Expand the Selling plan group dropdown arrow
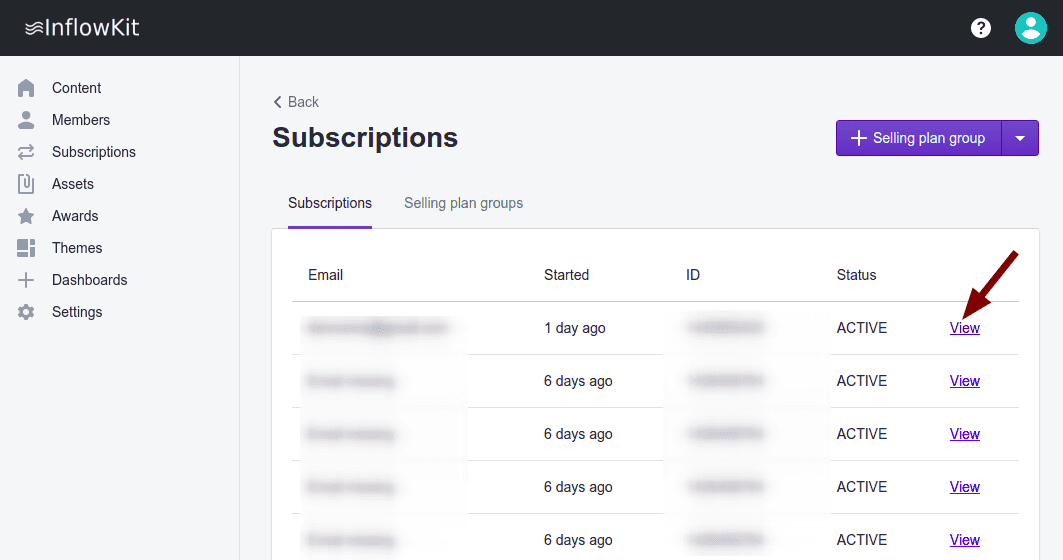The image size is (1063, 560). pos(1020,138)
